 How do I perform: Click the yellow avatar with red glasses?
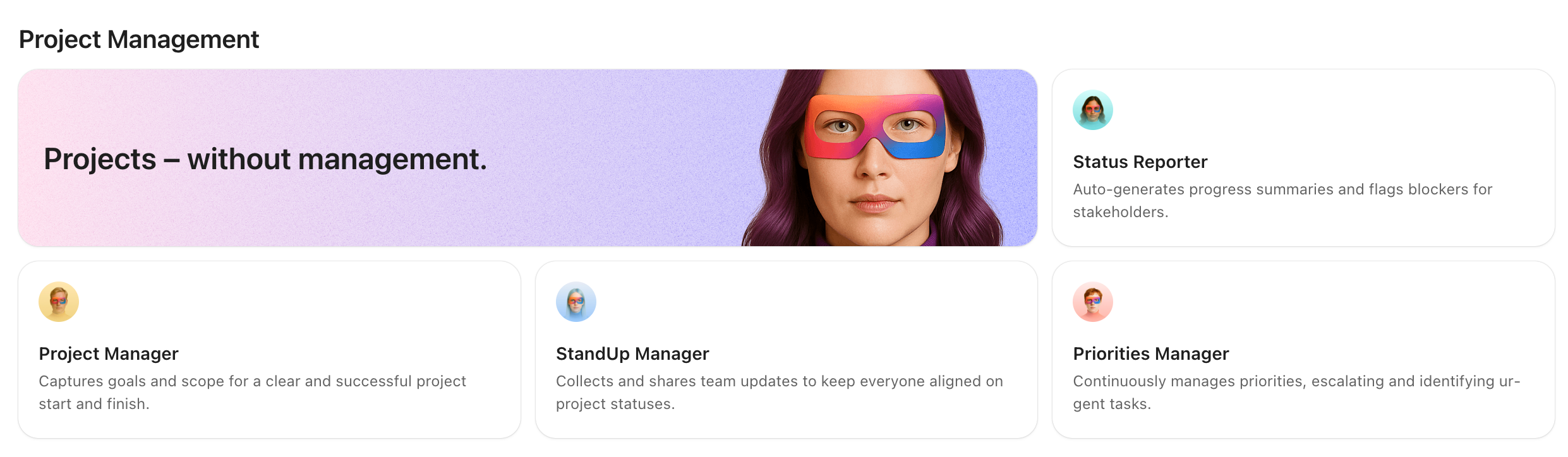tap(59, 302)
